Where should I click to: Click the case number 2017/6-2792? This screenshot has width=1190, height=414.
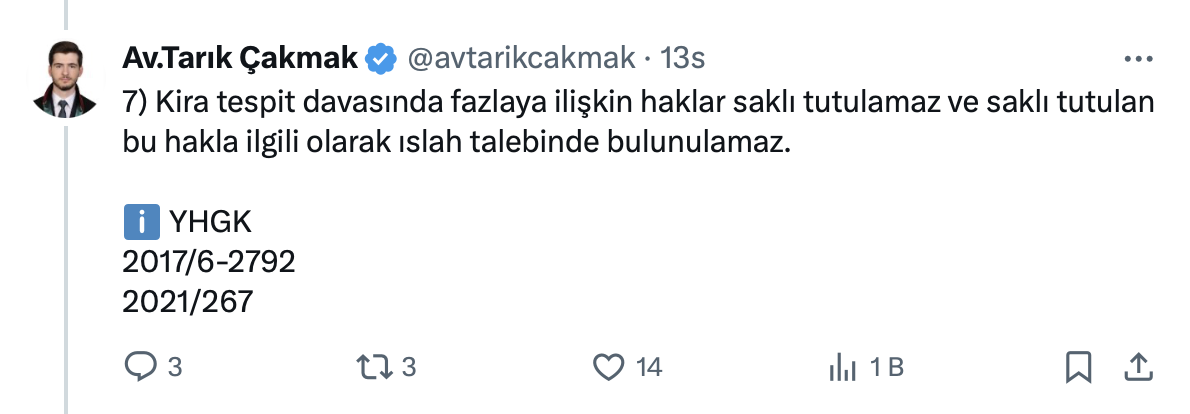[x=208, y=261]
